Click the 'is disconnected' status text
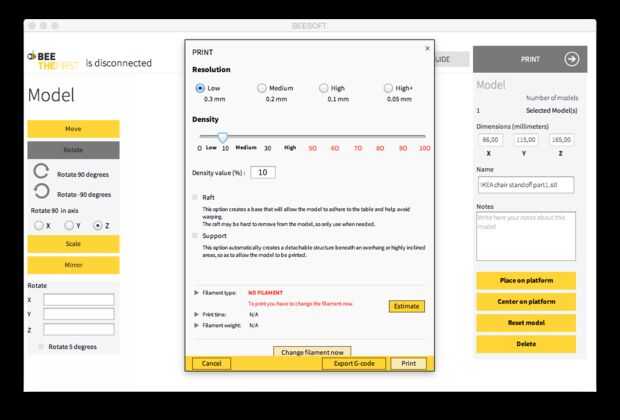Viewport: 620px width, 420px height. 119,63
